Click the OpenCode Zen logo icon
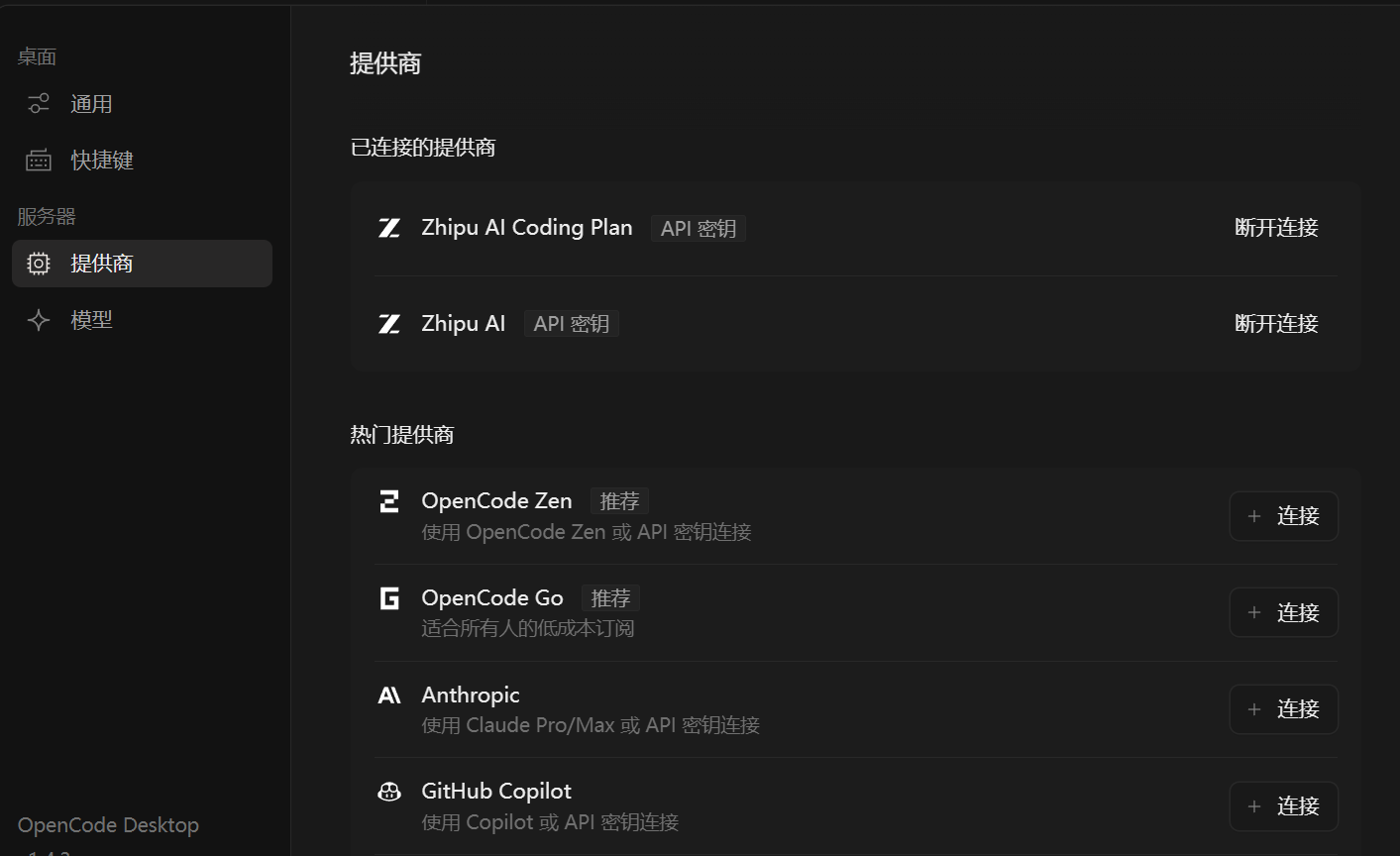 (389, 501)
